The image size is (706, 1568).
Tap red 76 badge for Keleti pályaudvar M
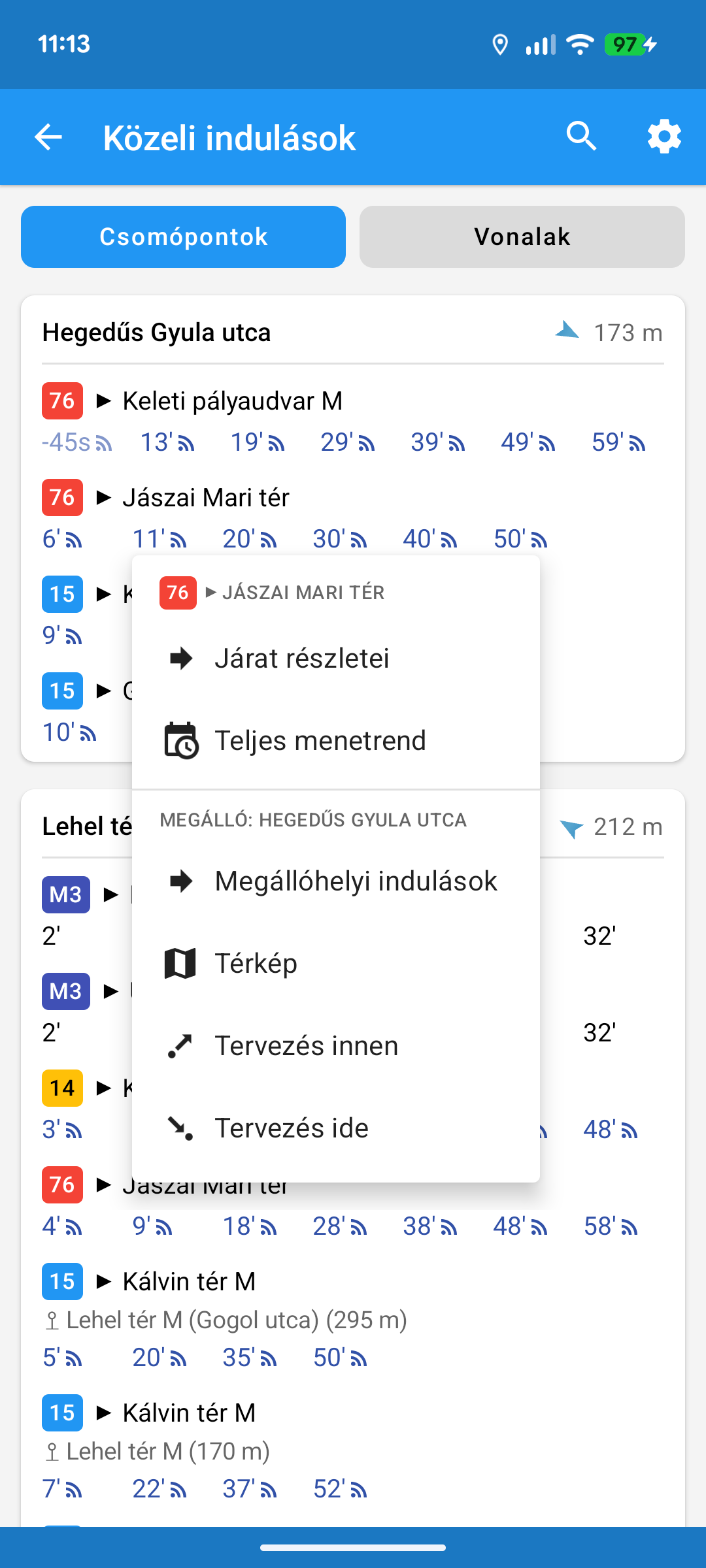point(62,400)
